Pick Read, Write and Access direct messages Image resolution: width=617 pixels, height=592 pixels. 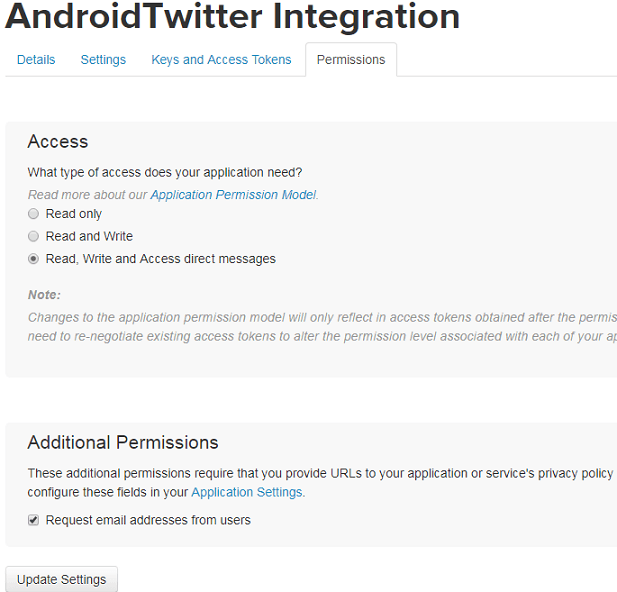coord(34,259)
